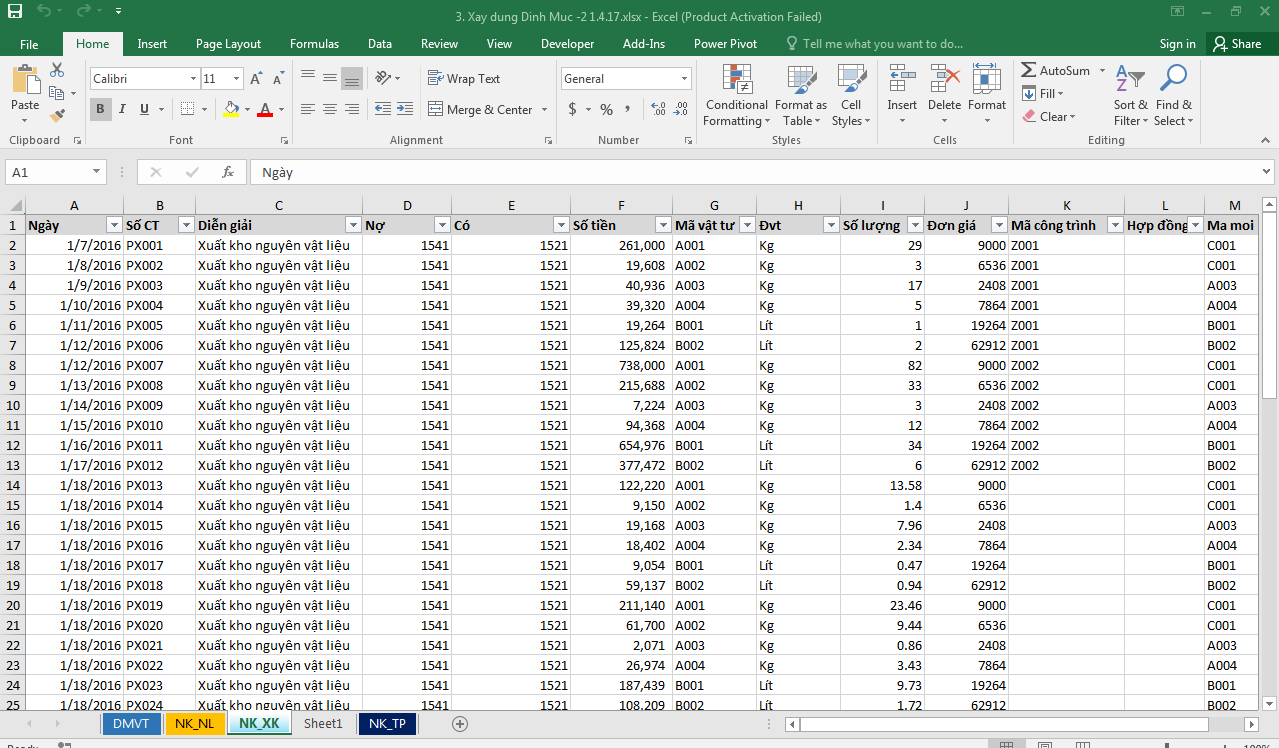Toggle Italic formatting
The height and width of the screenshot is (748, 1279).
coord(122,109)
